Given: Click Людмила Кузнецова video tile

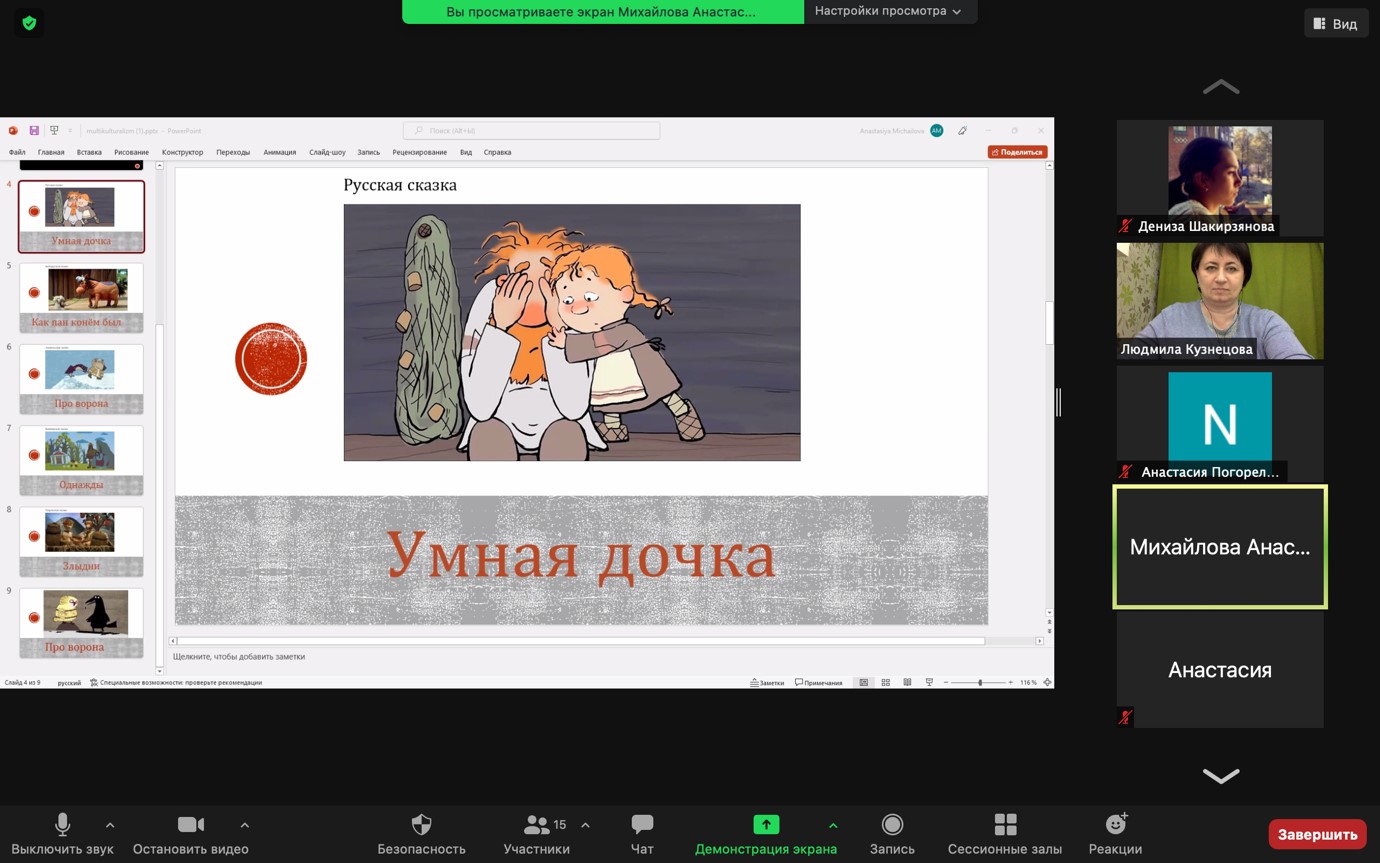Looking at the screenshot, I should point(1220,301).
